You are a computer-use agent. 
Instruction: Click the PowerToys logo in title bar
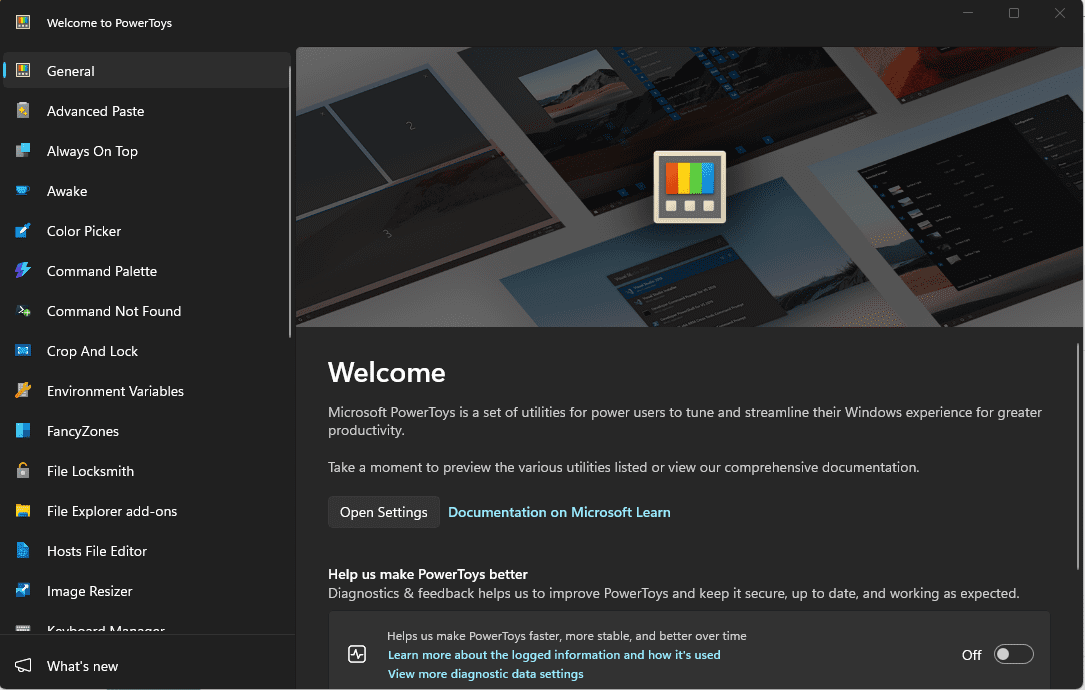tap(23, 22)
